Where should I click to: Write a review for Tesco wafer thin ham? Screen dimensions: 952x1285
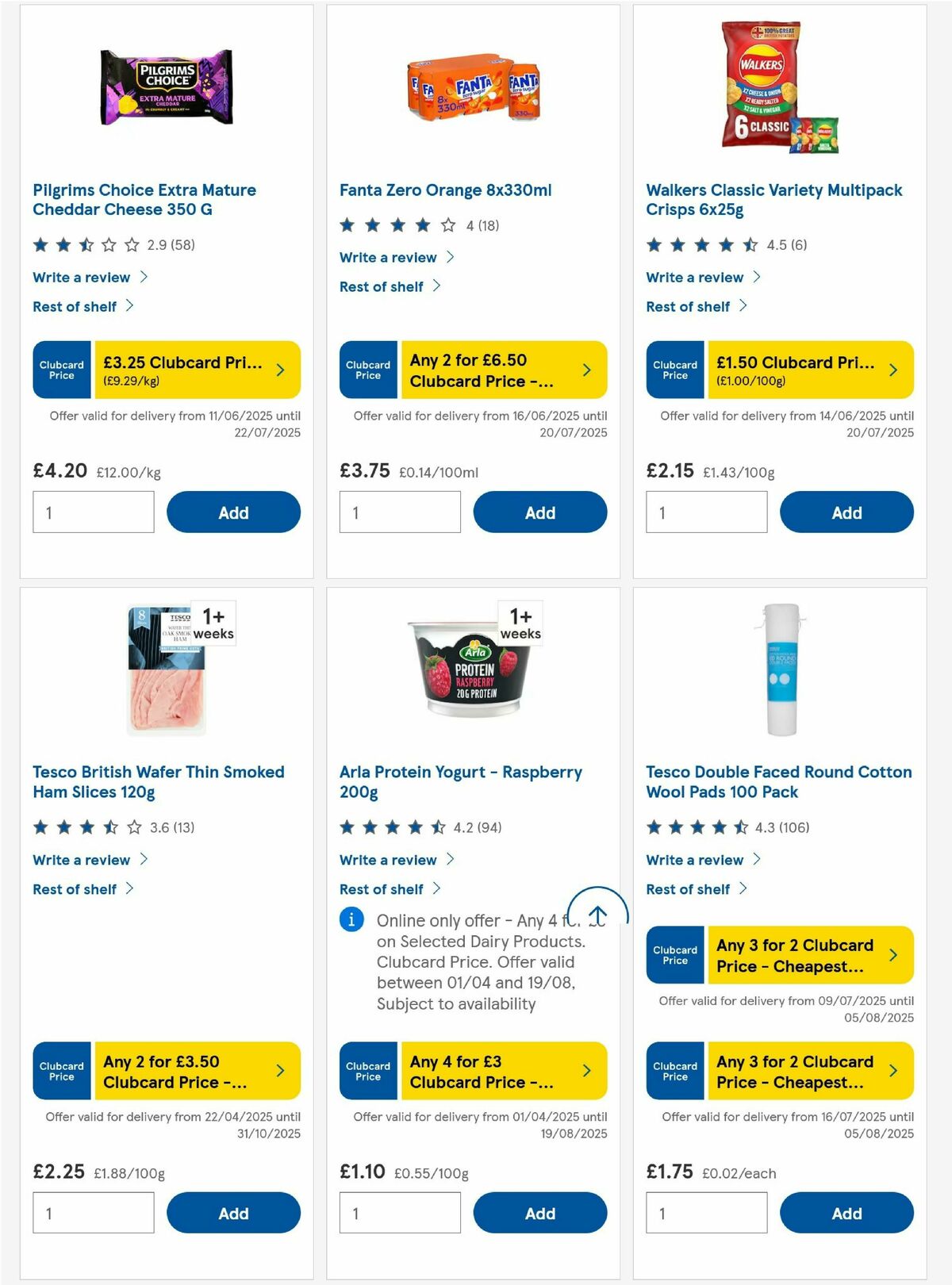(81, 860)
